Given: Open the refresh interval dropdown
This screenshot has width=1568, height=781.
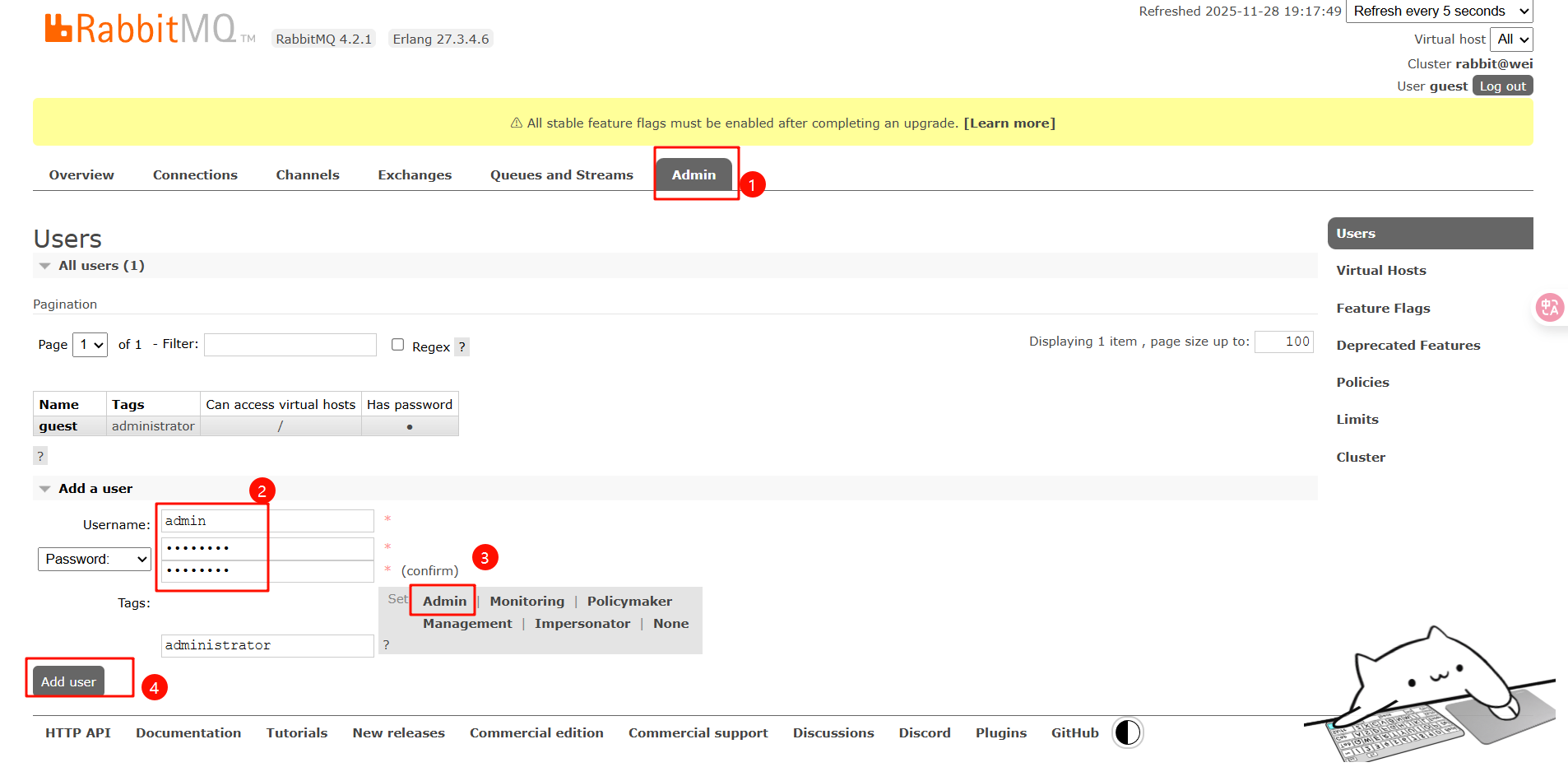Looking at the screenshot, I should pyautogui.click(x=1440, y=12).
